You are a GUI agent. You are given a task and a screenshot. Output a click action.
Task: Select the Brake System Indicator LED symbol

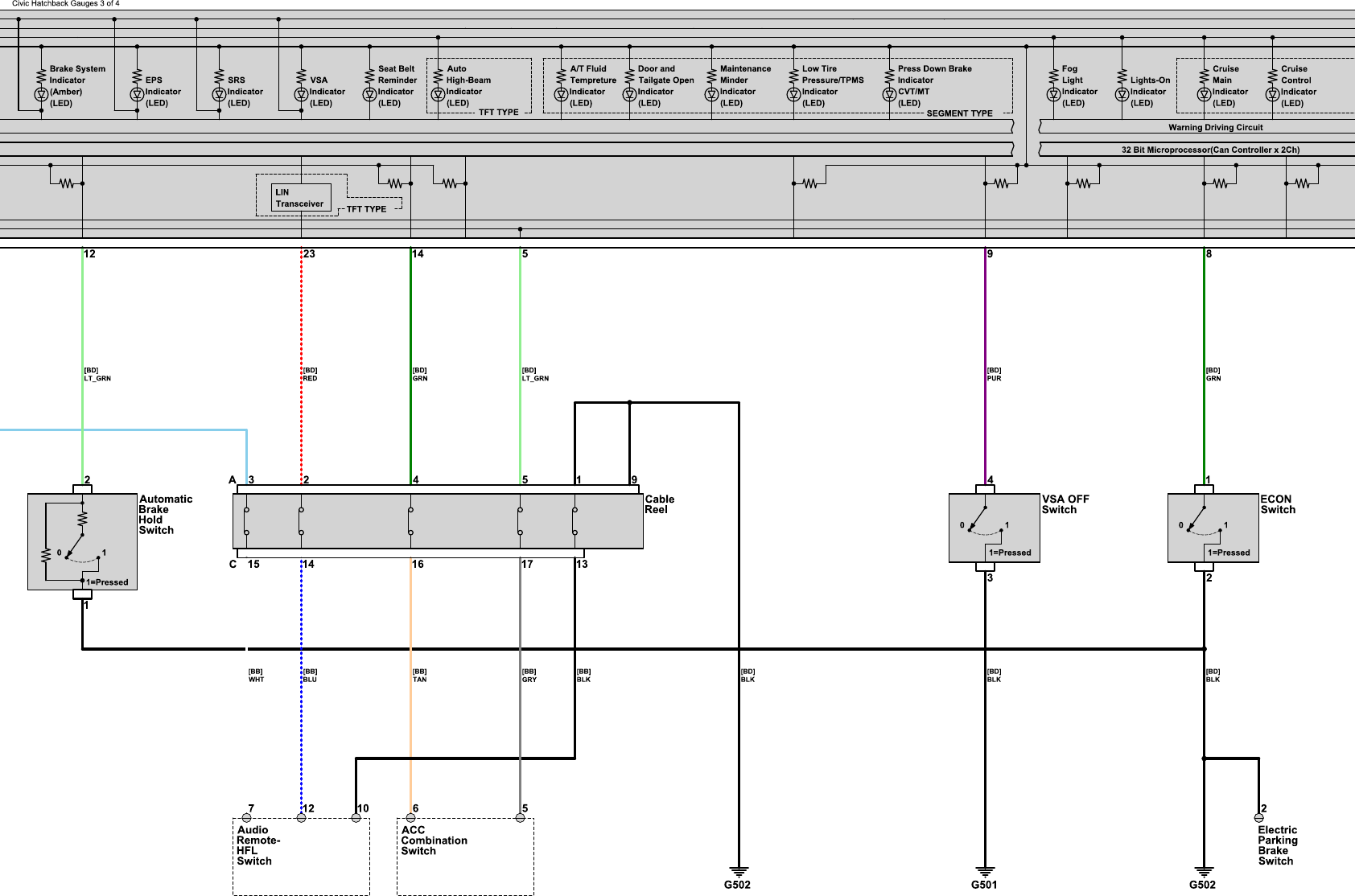41,94
